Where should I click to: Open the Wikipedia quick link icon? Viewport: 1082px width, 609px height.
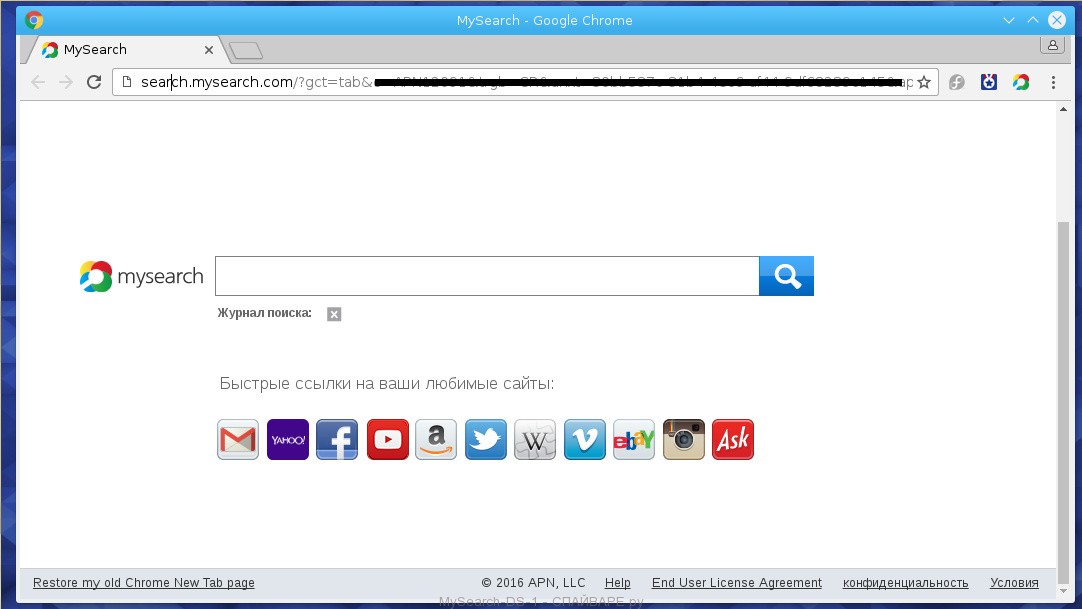[x=535, y=440]
